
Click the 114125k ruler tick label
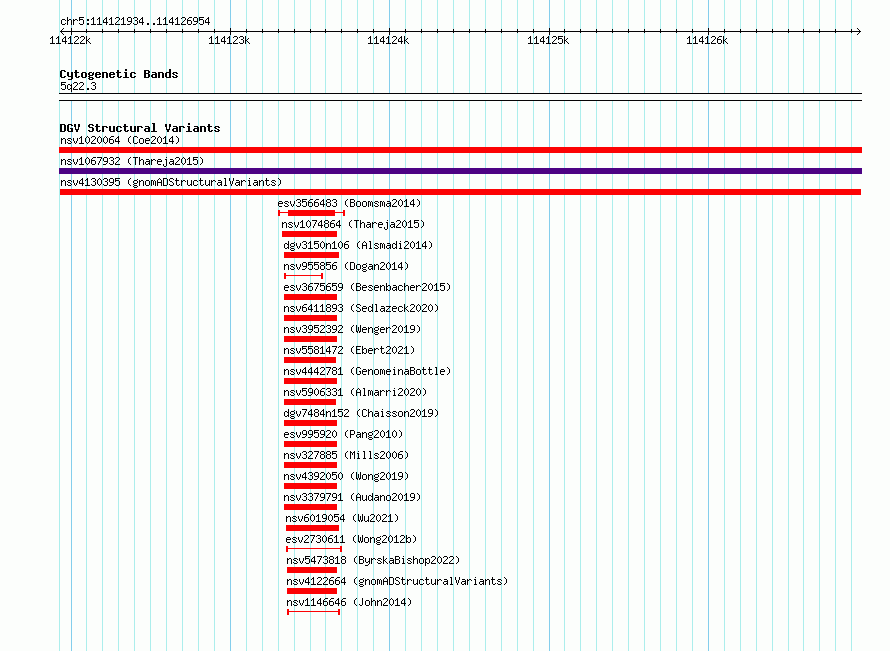(x=548, y=40)
